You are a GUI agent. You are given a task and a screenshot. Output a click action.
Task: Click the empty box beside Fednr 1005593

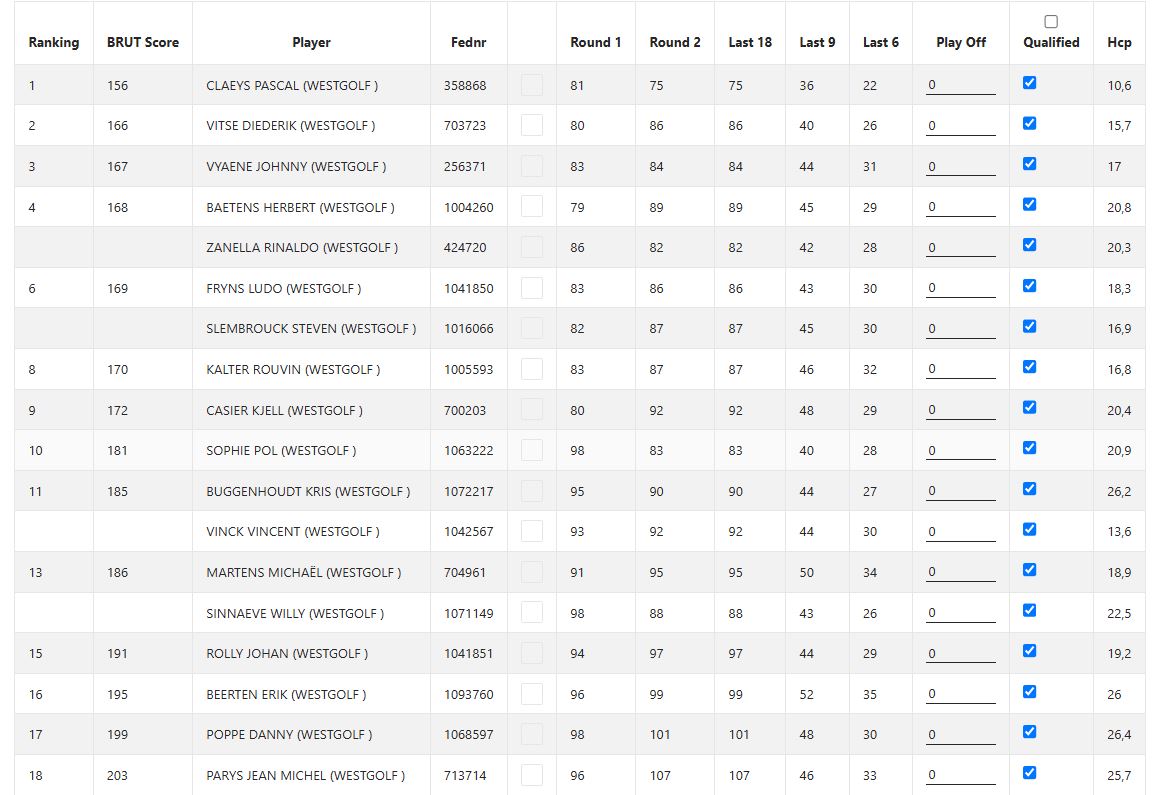pos(532,369)
